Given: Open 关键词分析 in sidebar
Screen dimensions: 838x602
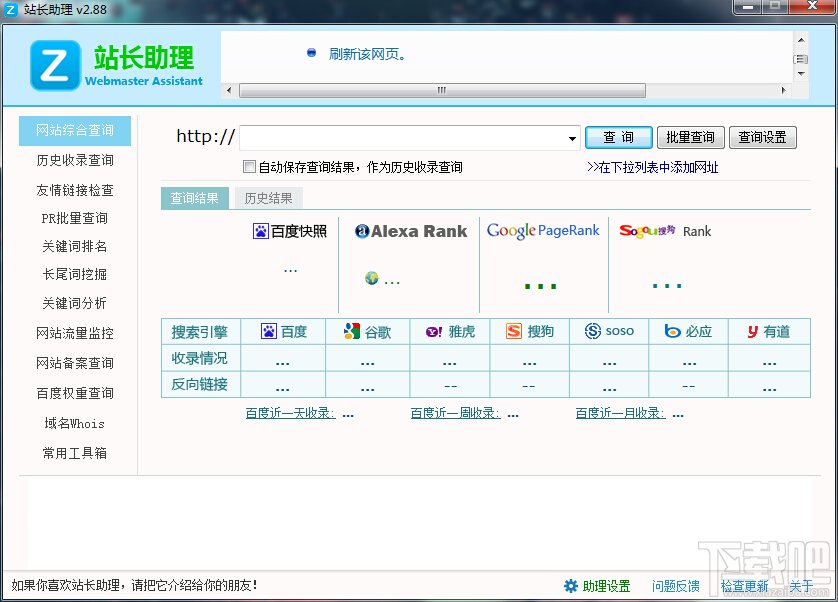Looking at the screenshot, I should (75, 303).
